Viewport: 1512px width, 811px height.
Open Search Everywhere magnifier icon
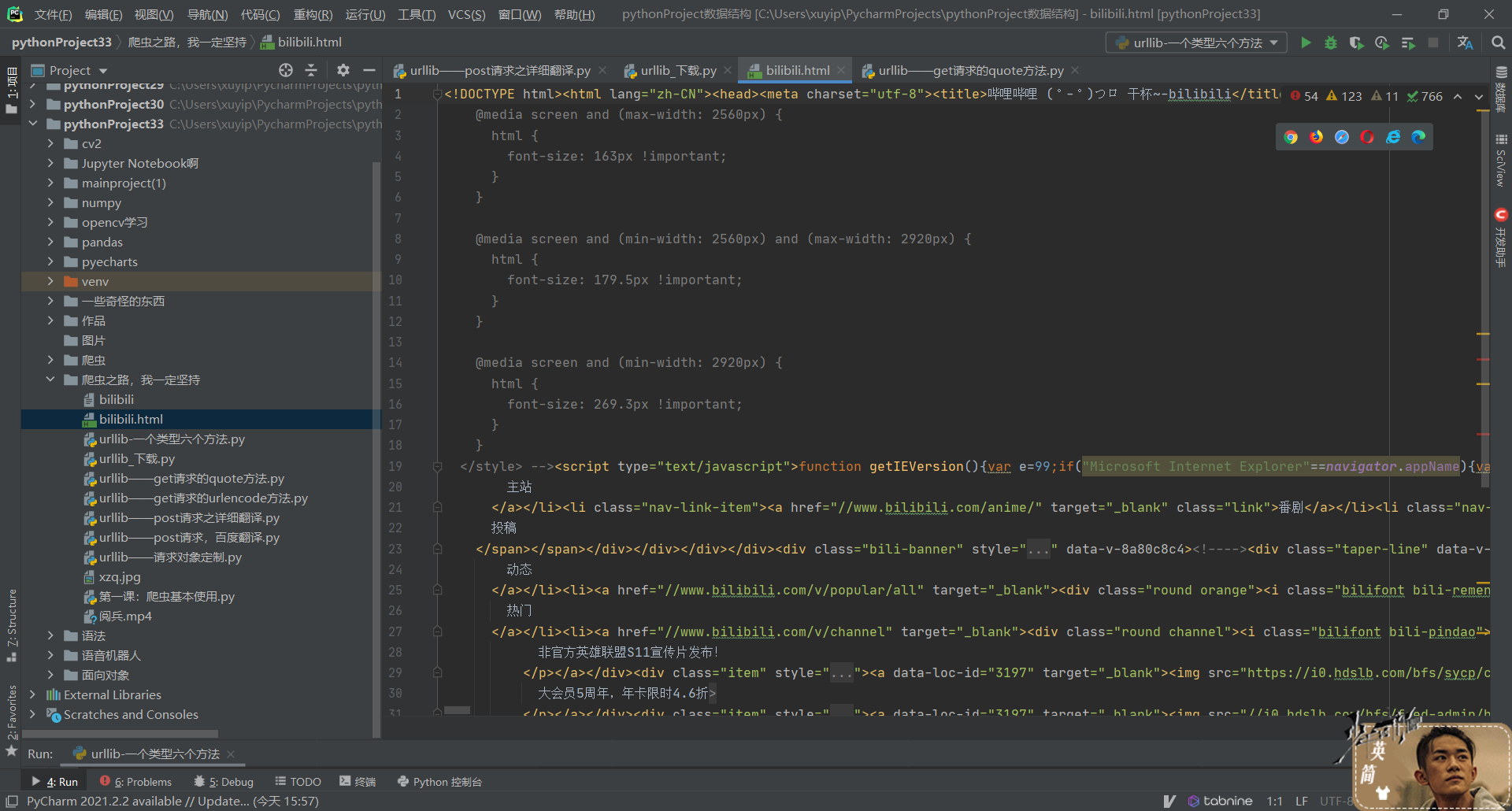(x=1498, y=43)
